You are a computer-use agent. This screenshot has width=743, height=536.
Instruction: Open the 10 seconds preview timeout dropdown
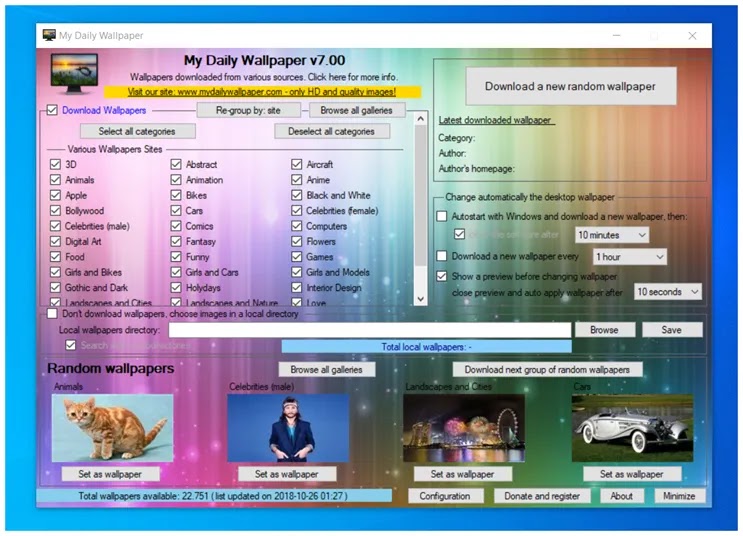pyautogui.click(x=668, y=292)
